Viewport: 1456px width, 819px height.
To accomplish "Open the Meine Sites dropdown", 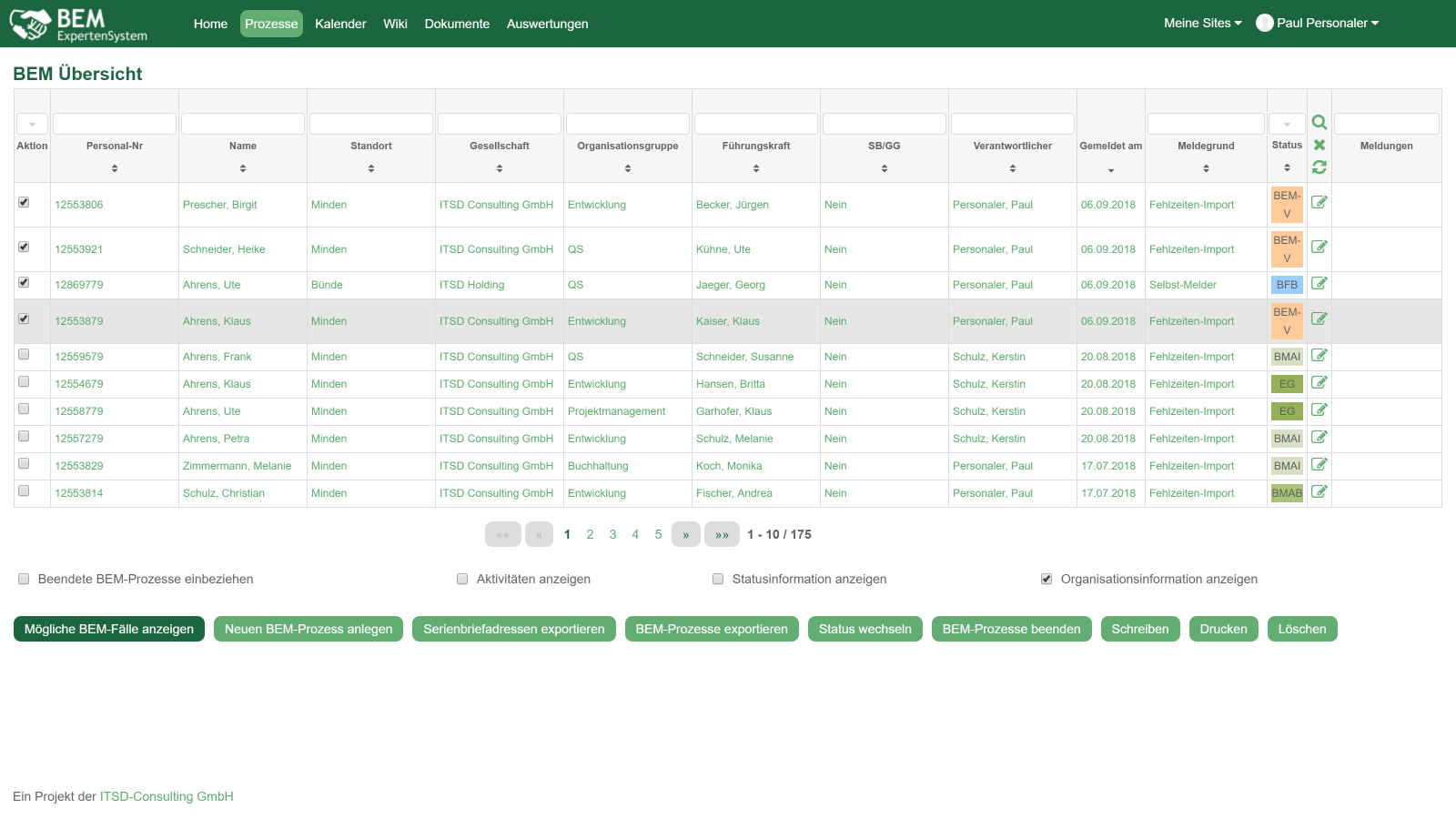I will (x=1202, y=24).
